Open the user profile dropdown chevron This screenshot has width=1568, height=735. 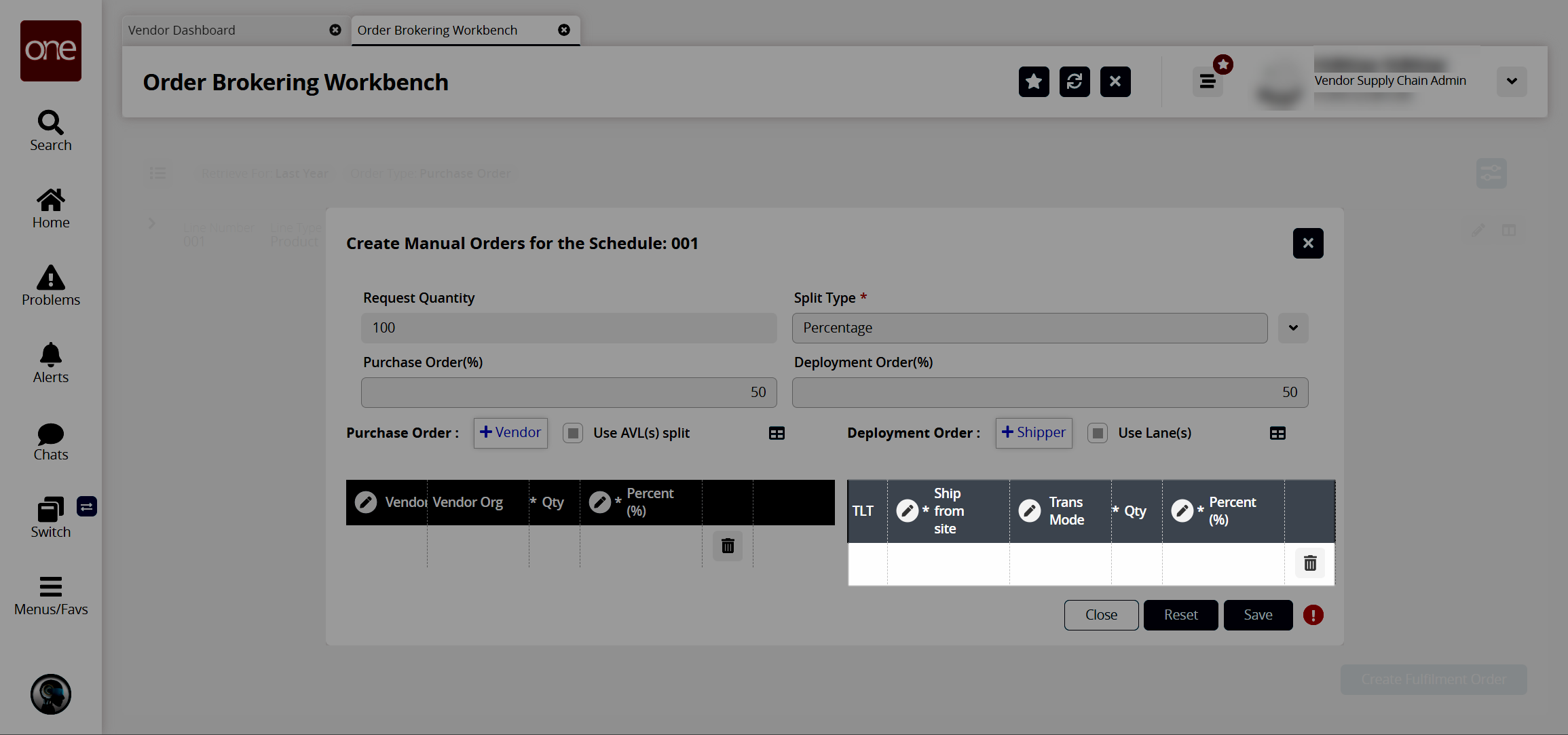tap(1512, 81)
